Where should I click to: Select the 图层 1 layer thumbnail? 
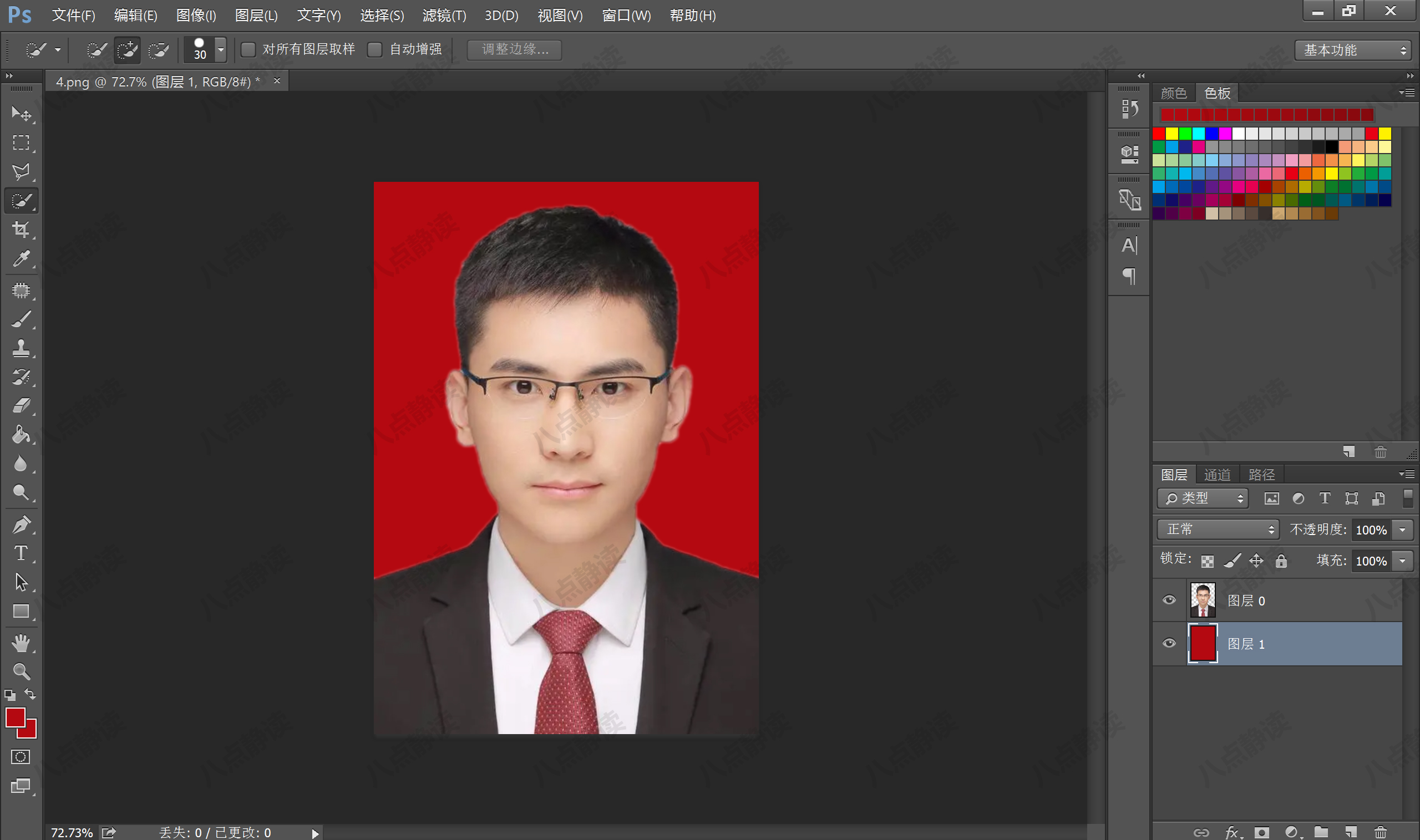tap(1203, 644)
